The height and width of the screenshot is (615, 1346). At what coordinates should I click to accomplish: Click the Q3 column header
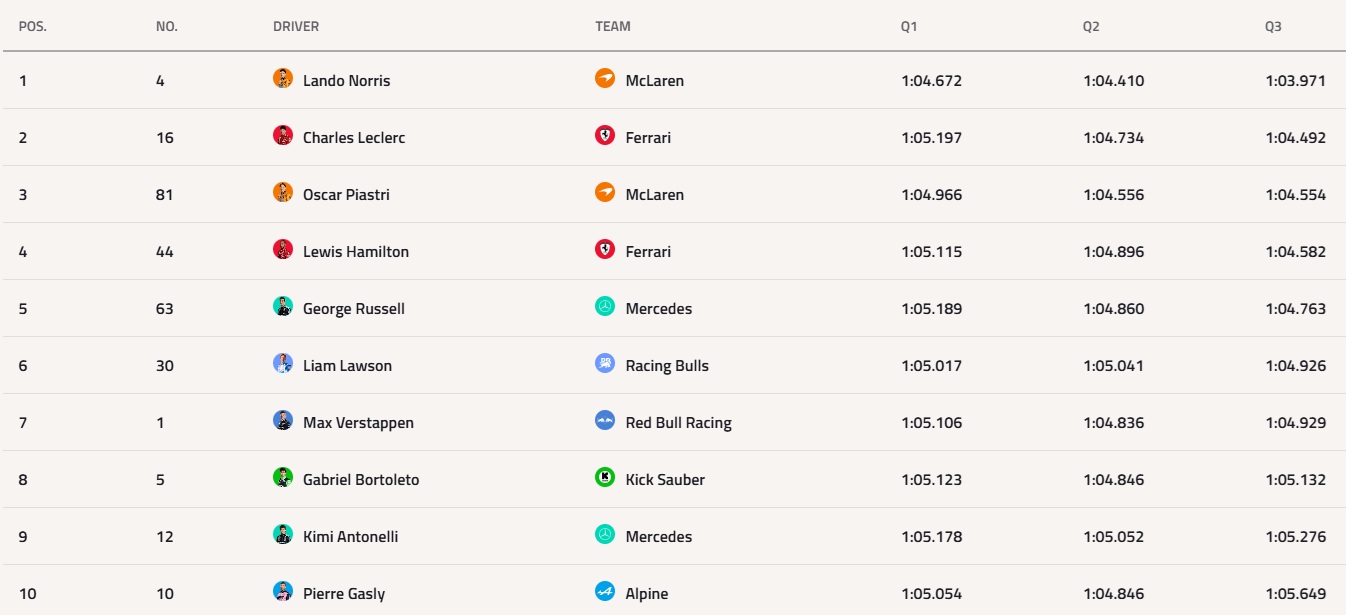pyautogui.click(x=1273, y=27)
